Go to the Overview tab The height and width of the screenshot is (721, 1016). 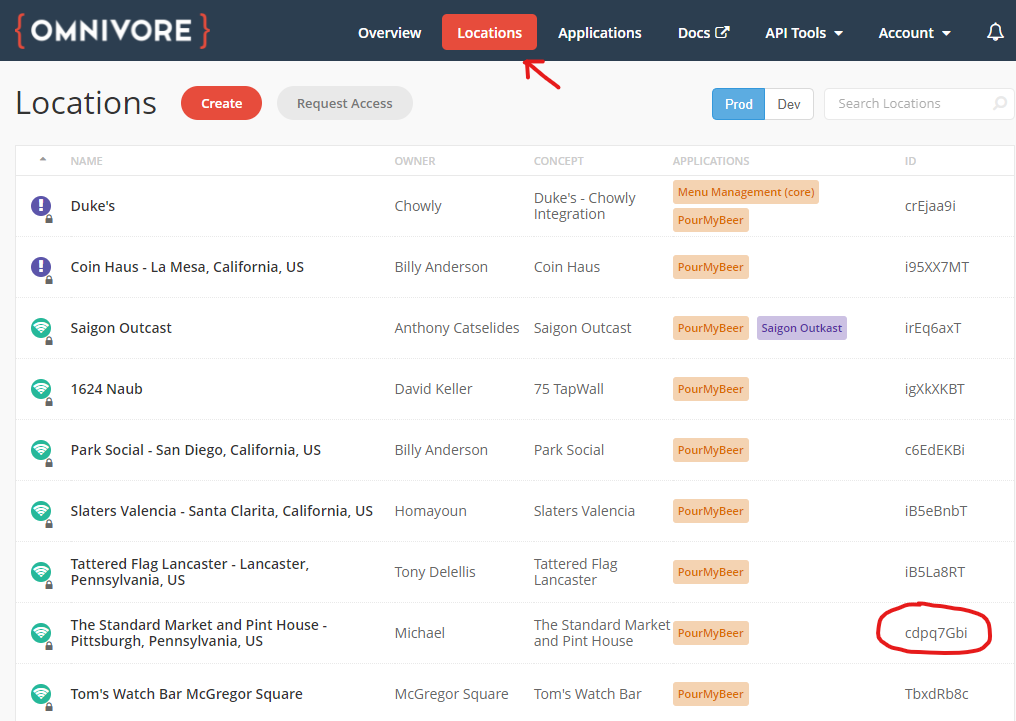click(389, 33)
